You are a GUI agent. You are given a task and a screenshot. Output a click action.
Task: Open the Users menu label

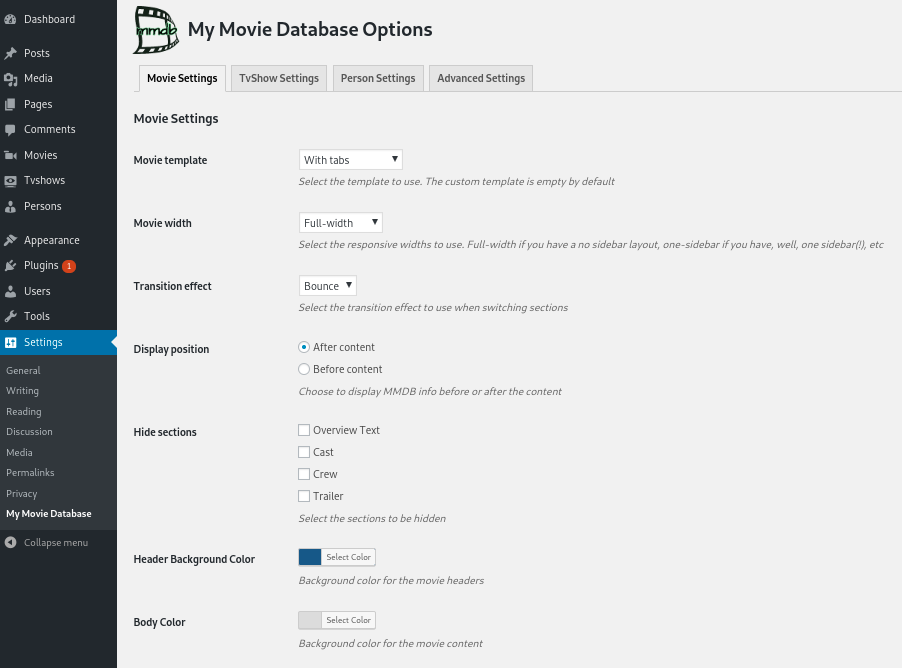[x=37, y=291]
